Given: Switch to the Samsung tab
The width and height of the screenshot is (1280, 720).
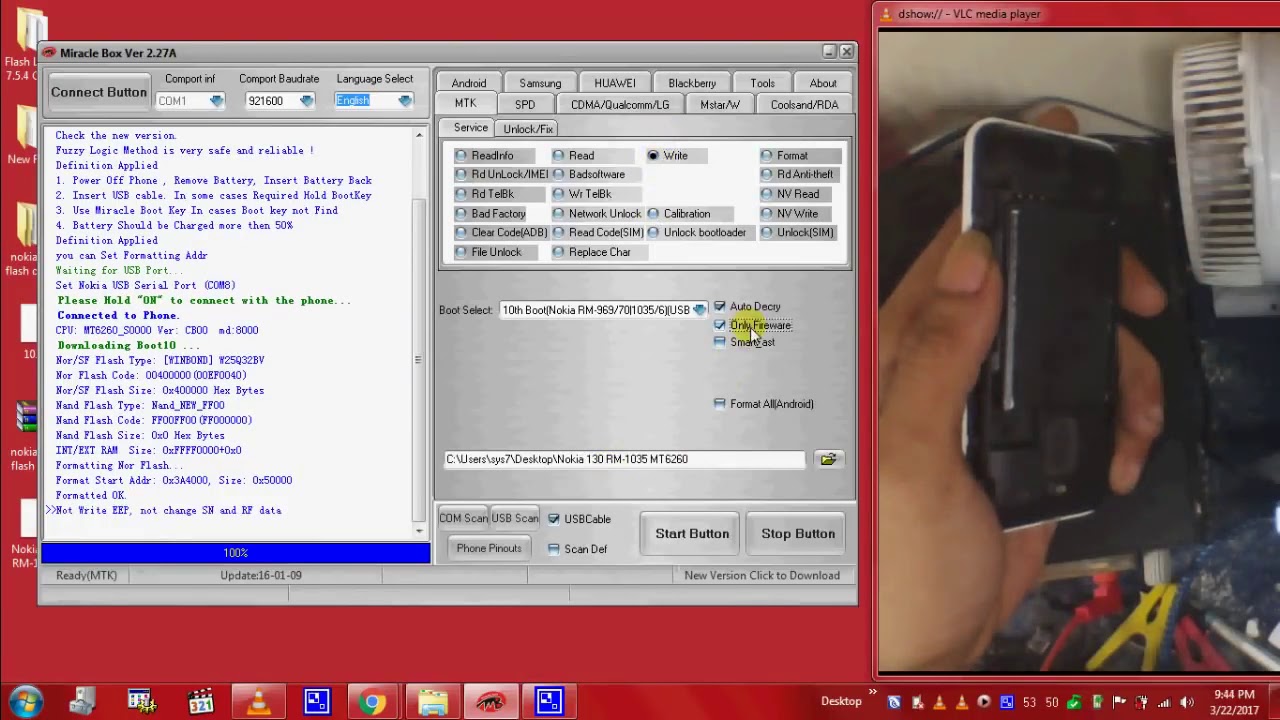Looking at the screenshot, I should [x=540, y=83].
